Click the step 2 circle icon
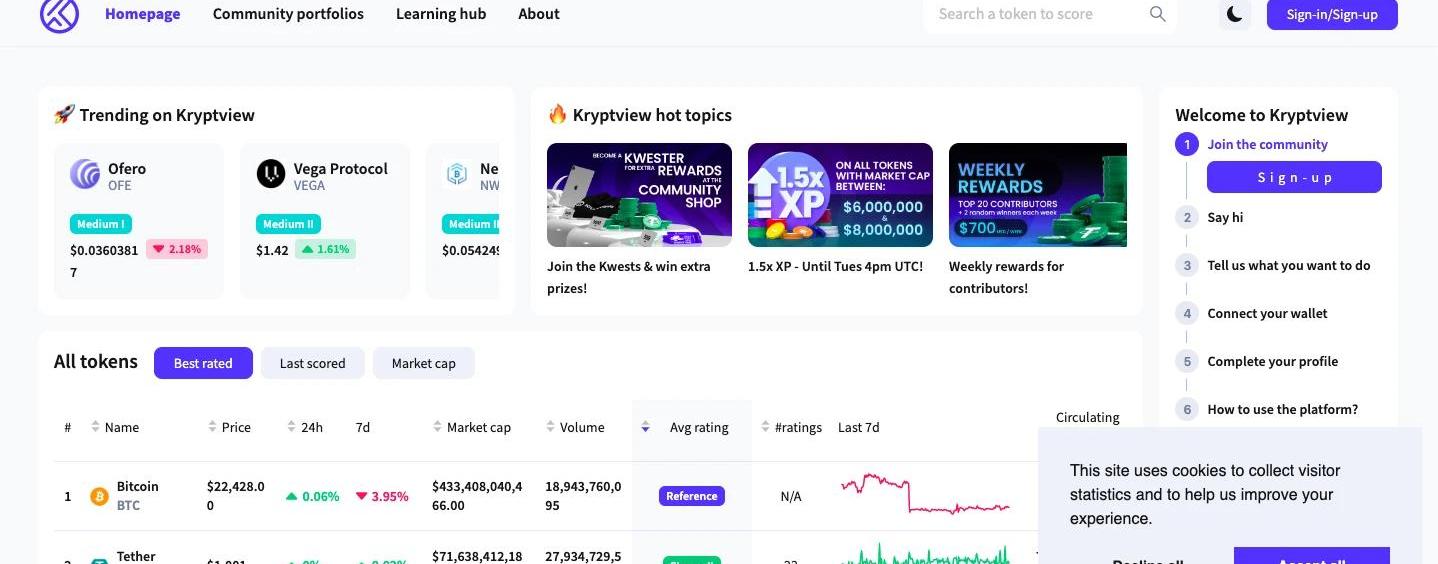Image resolution: width=1438 pixels, height=564 pixels. [x=1187, y=217]
